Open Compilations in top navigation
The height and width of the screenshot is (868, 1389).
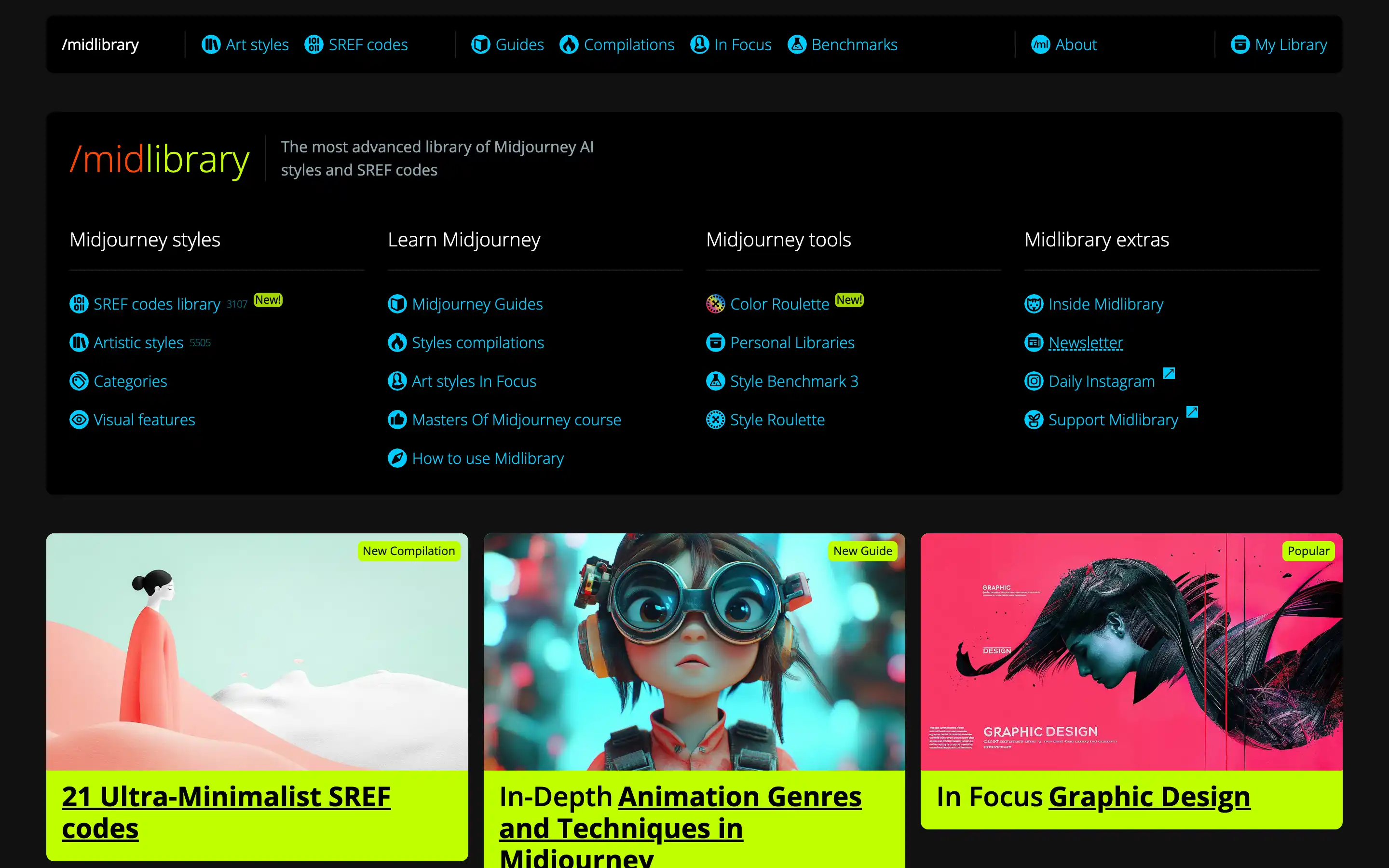pos(629,44)
